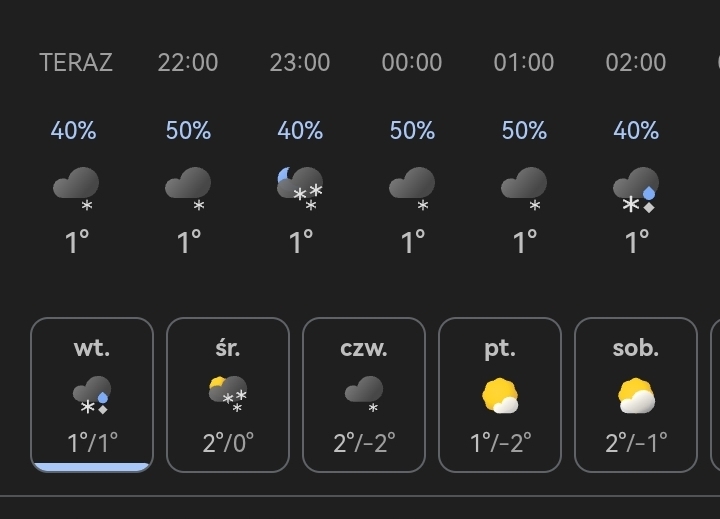Click the 22:00 snow cloud icon
Viewport: 720px width, 519px height.
click(188, 189)
